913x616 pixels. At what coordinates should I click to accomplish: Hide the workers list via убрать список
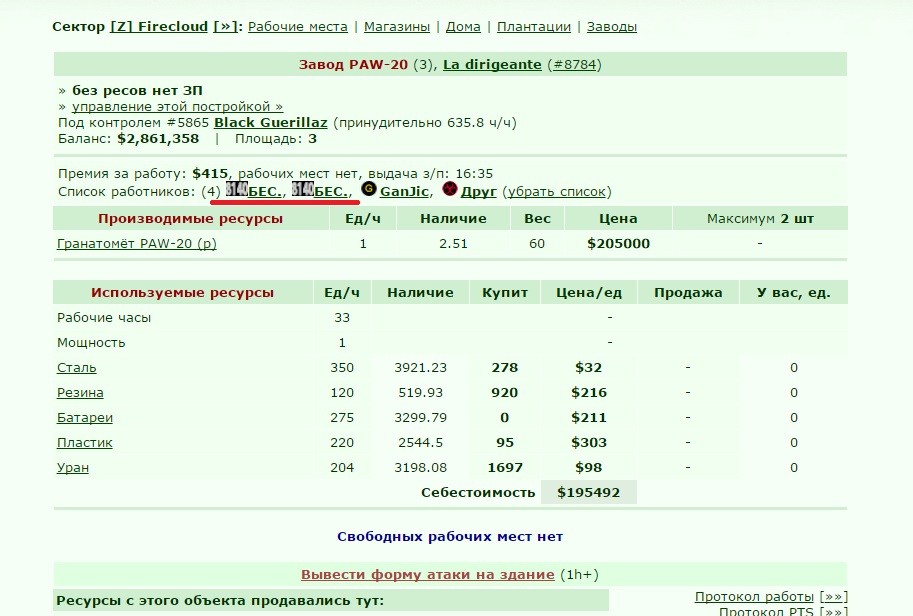pos(557,192)
